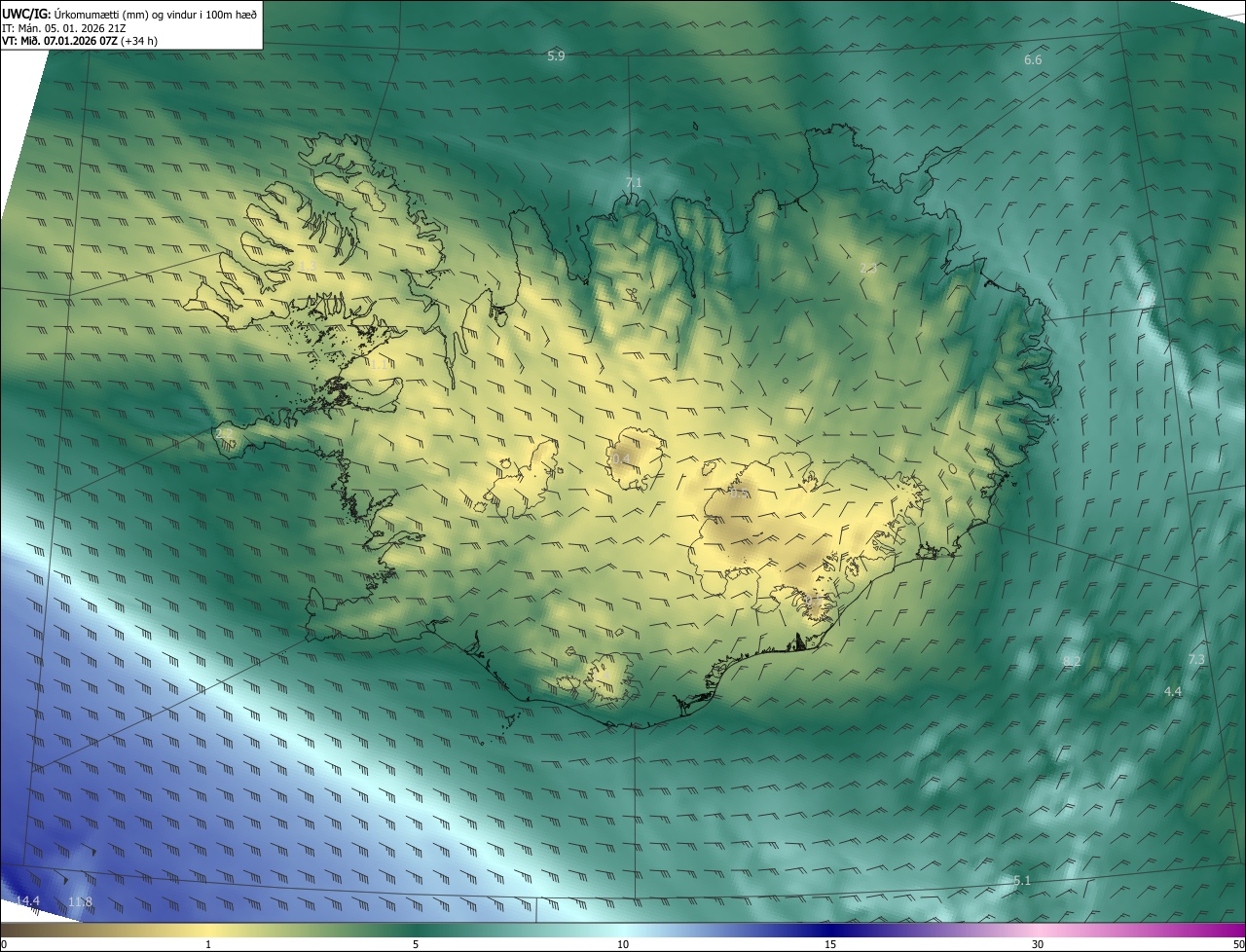Click the 0.5 value on the large glacier
The image size is (1246, 952).
738,493
